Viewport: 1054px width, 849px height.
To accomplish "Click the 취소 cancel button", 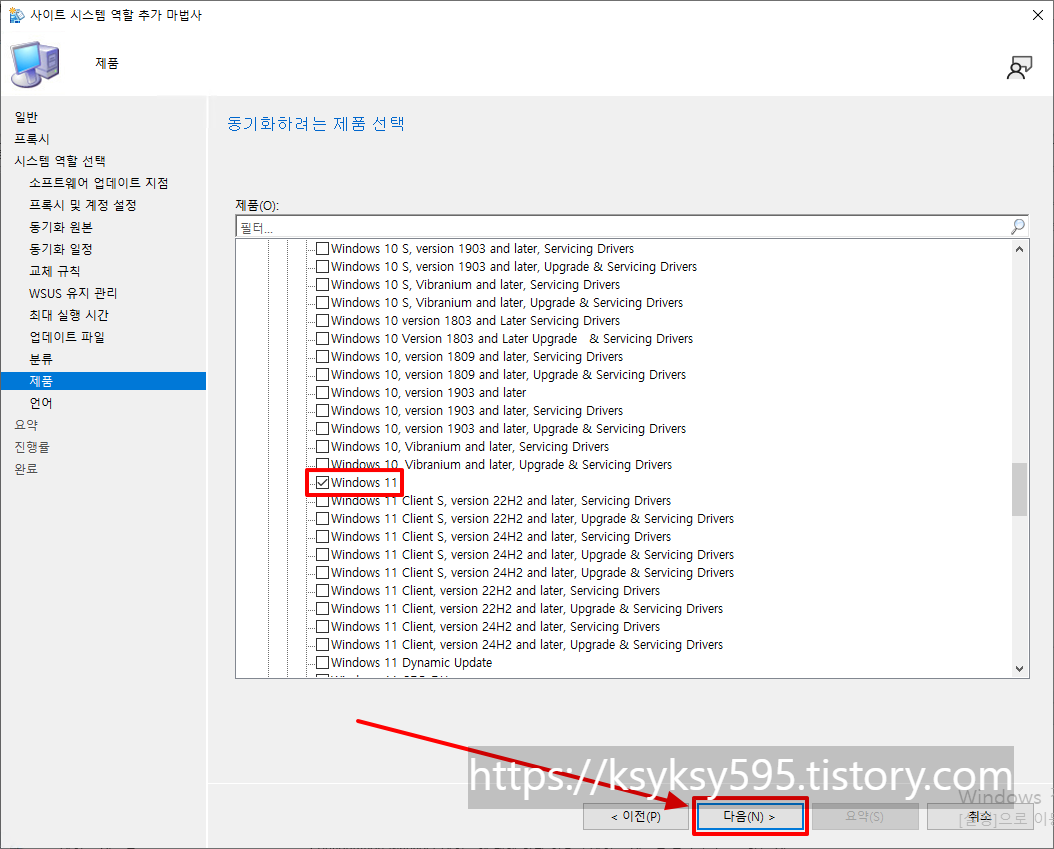I will [x=980, y=817].
